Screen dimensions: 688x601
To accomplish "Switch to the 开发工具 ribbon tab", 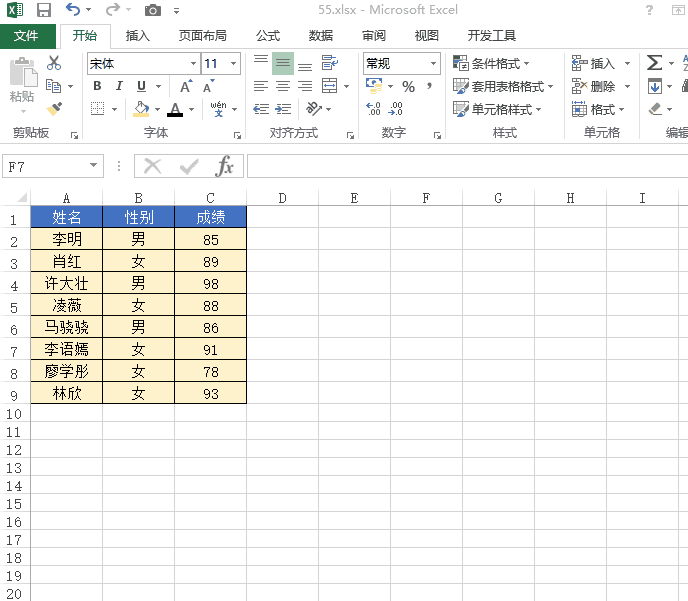I will [x=491, y=36].
